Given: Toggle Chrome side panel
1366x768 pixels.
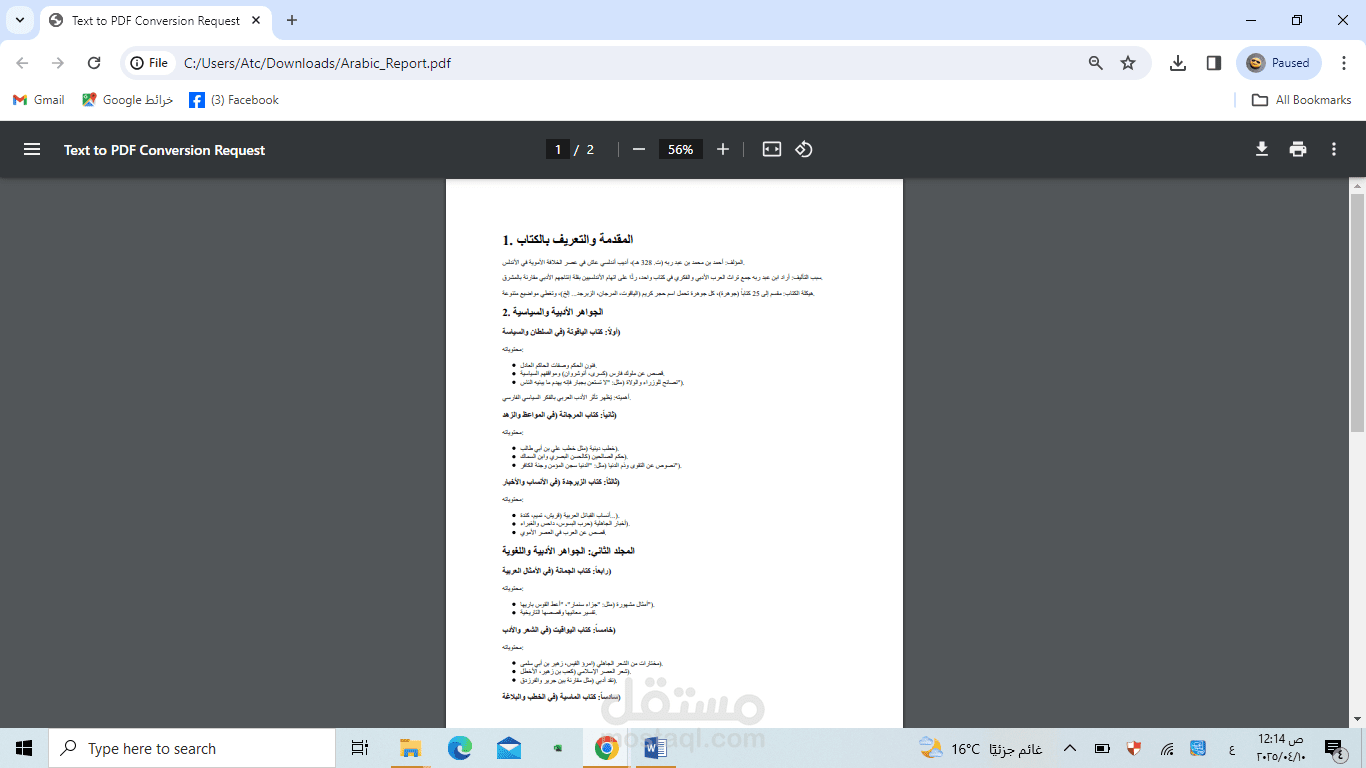Looking at the screenshot, I should coord(1214,63).
